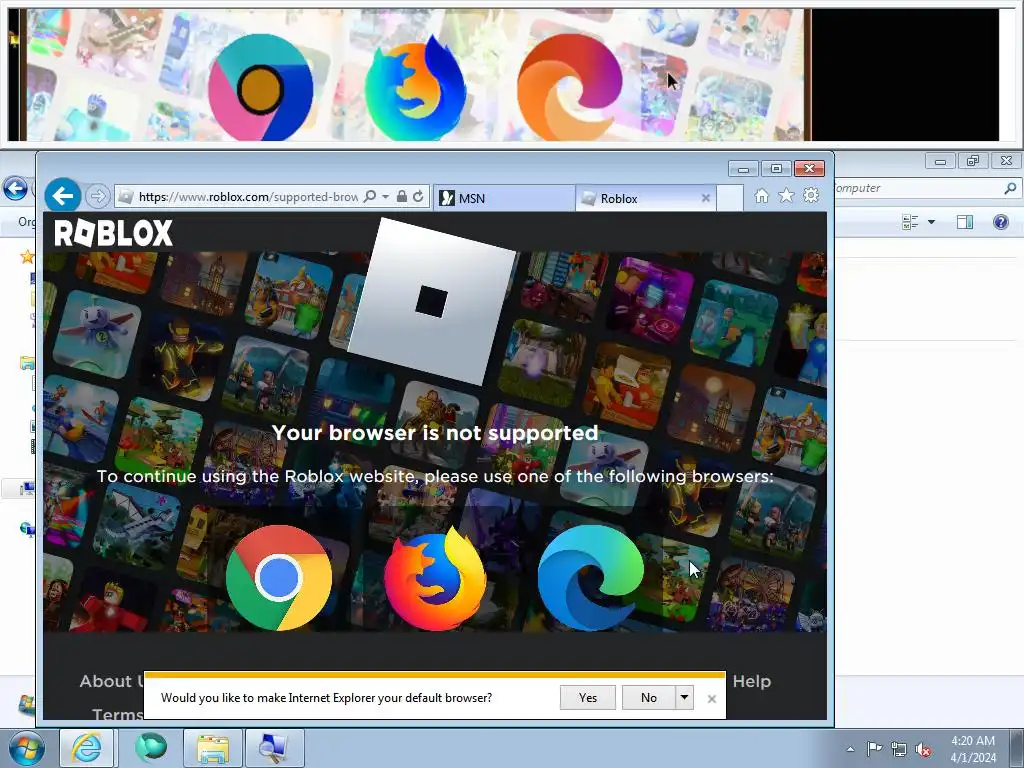
Task: Click the Home icon in Internet Explorer
Action: [x=761, y=196]
